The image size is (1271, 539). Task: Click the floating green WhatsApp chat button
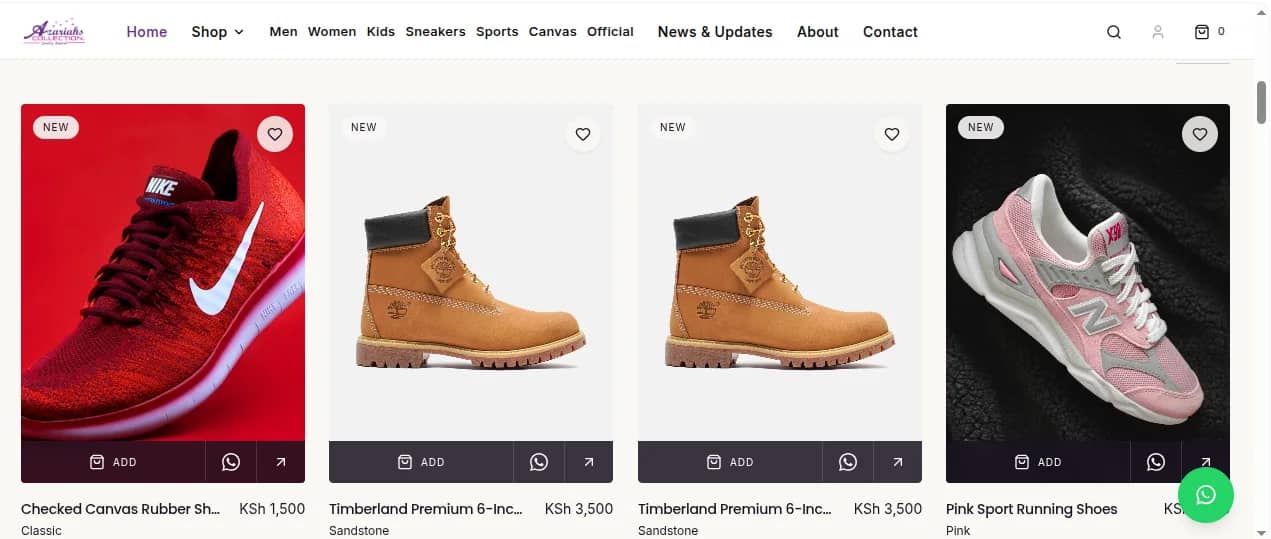pyautogui.click(x=1206, y=494)
